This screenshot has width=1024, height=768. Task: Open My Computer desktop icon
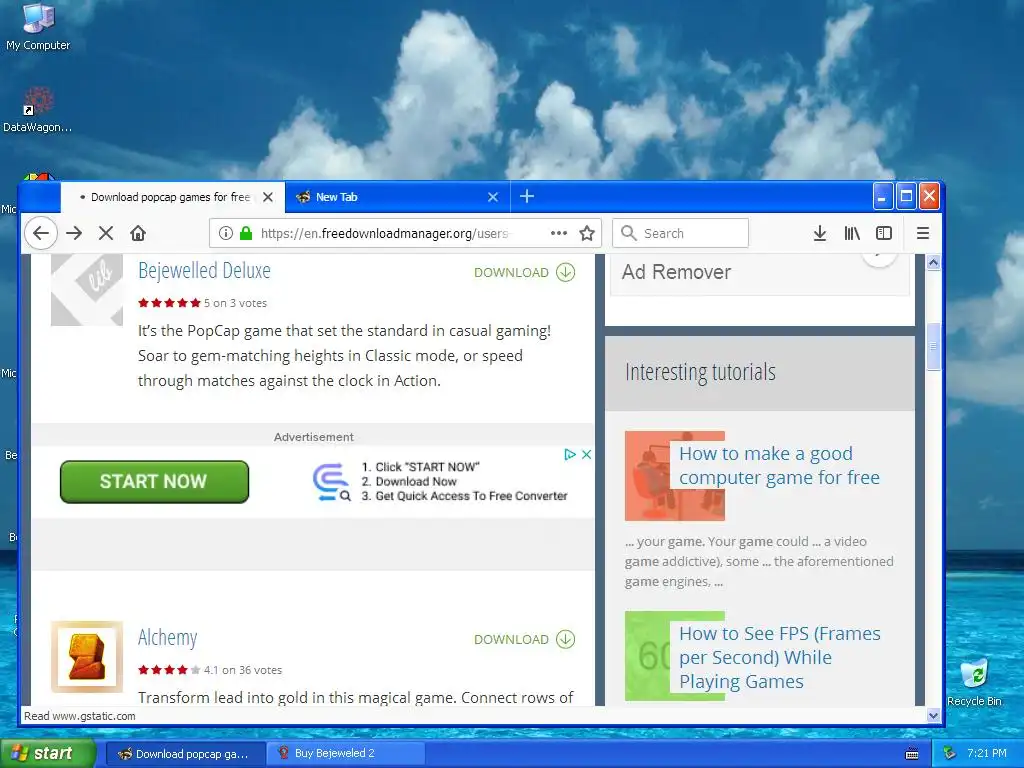pos(38,27)
